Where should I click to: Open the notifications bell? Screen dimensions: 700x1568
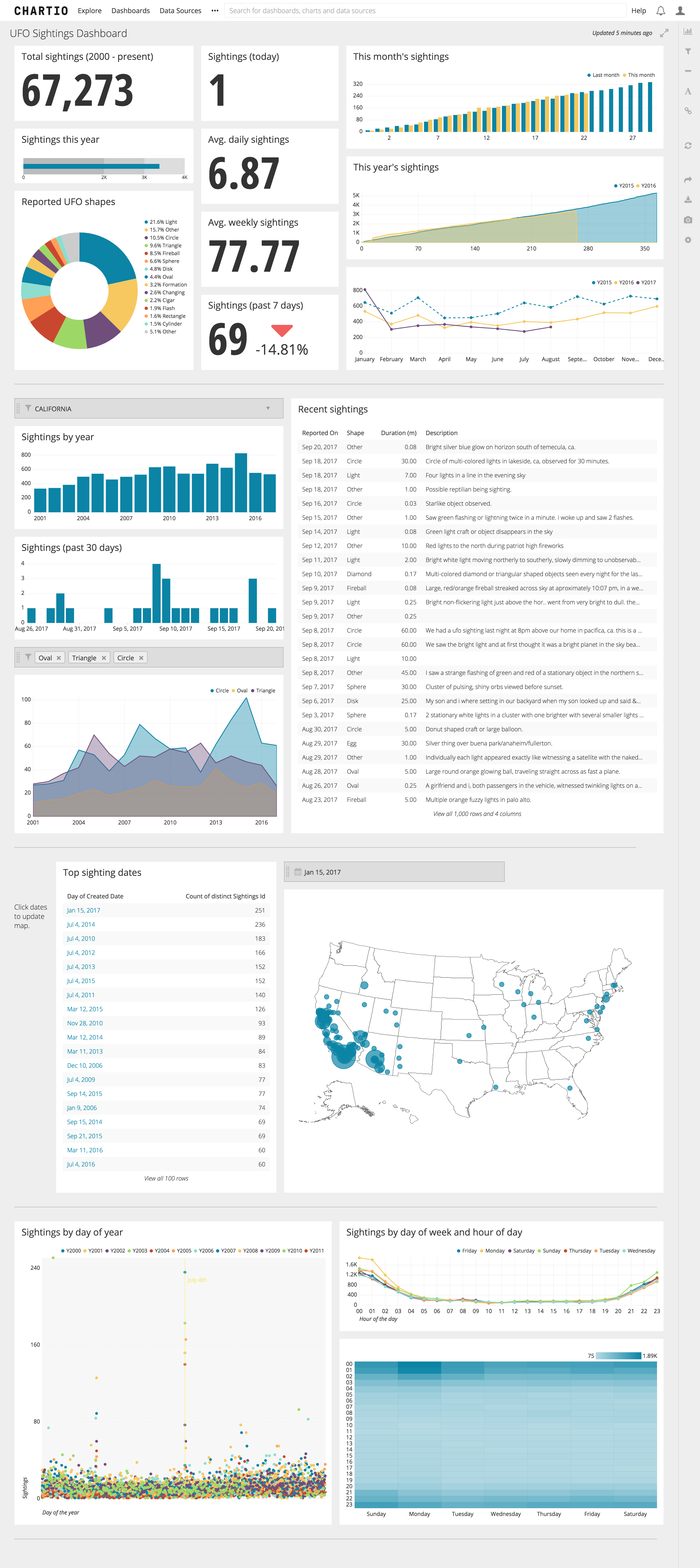660,10
